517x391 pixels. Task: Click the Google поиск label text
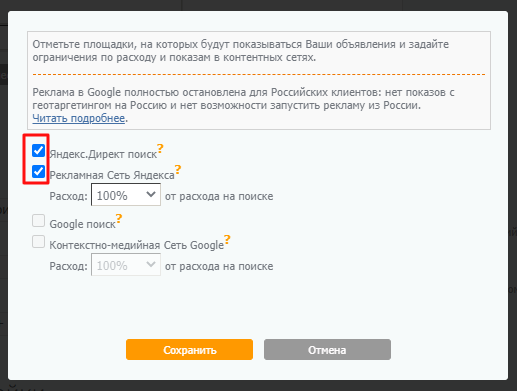tap(82, 224)
